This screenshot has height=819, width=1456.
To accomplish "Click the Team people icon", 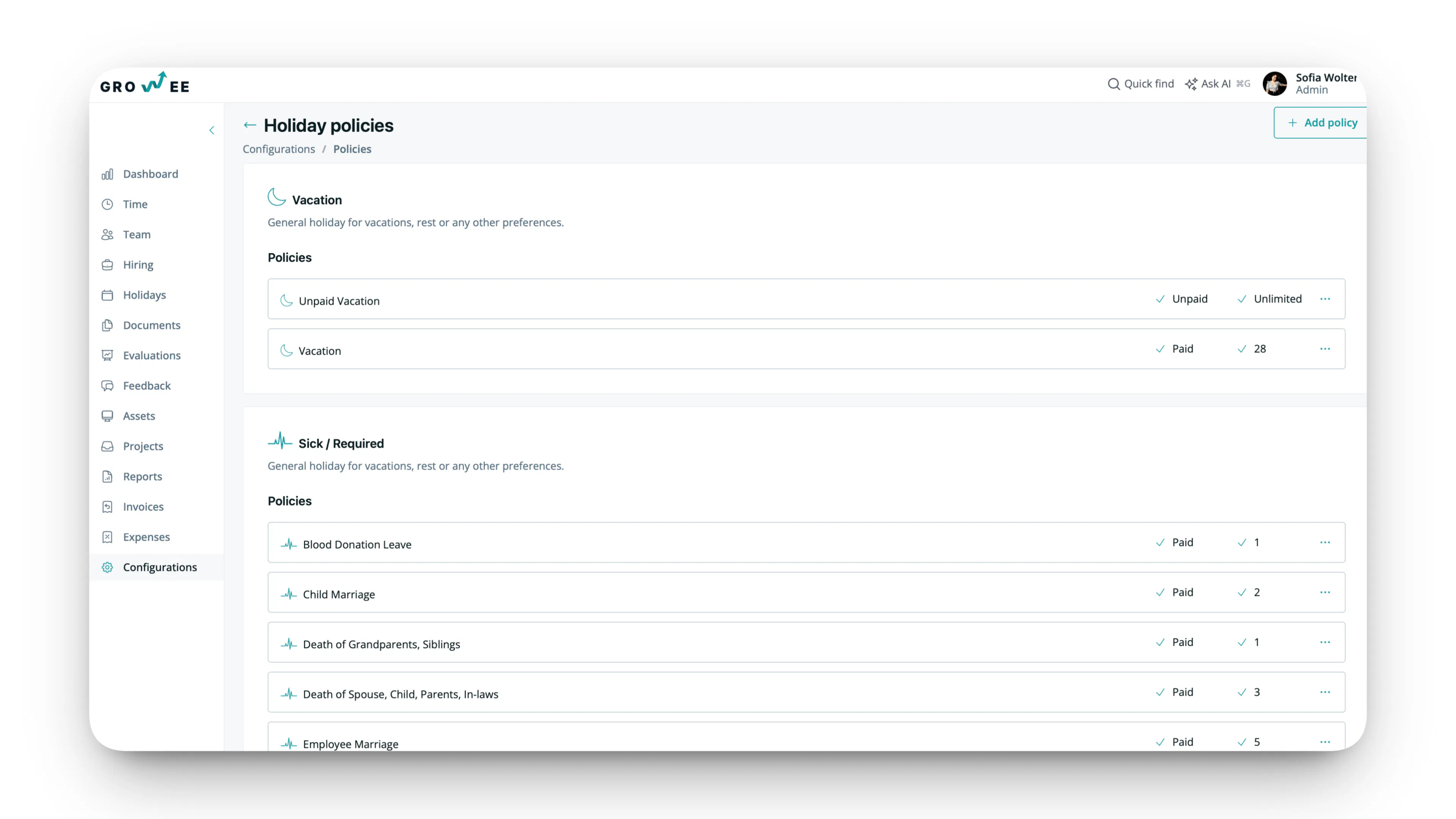I will click(x=107, y=235).
